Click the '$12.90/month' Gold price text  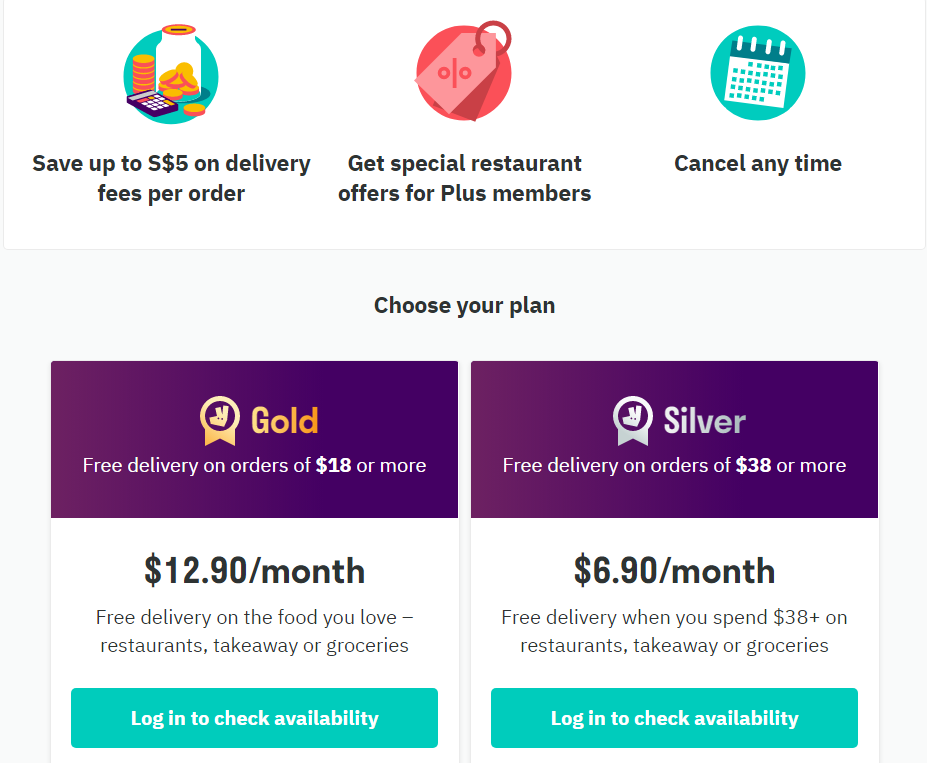coord(253,571)
